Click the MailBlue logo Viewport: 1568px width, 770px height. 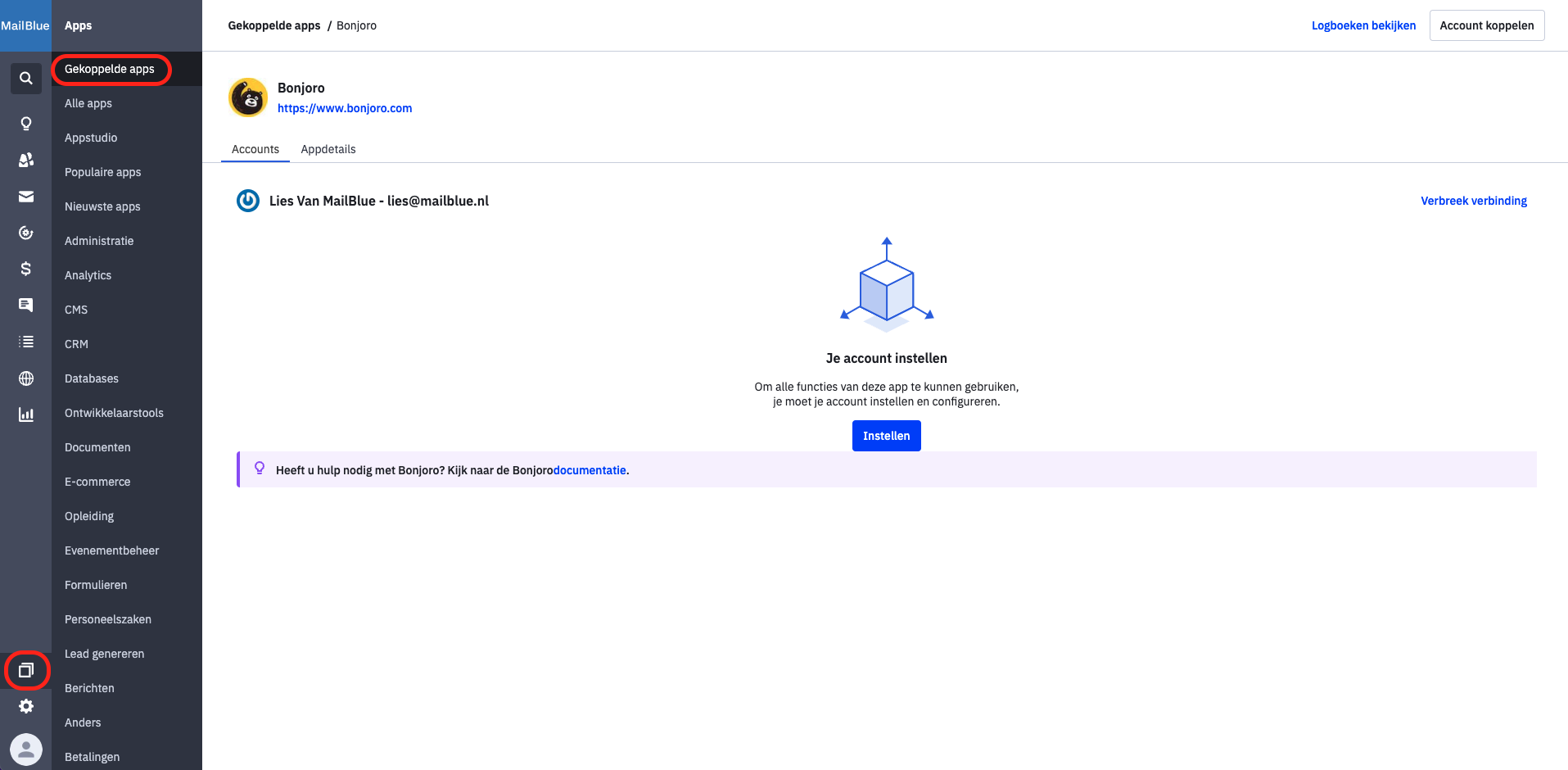pyautogui.click(x=25, y=25)
